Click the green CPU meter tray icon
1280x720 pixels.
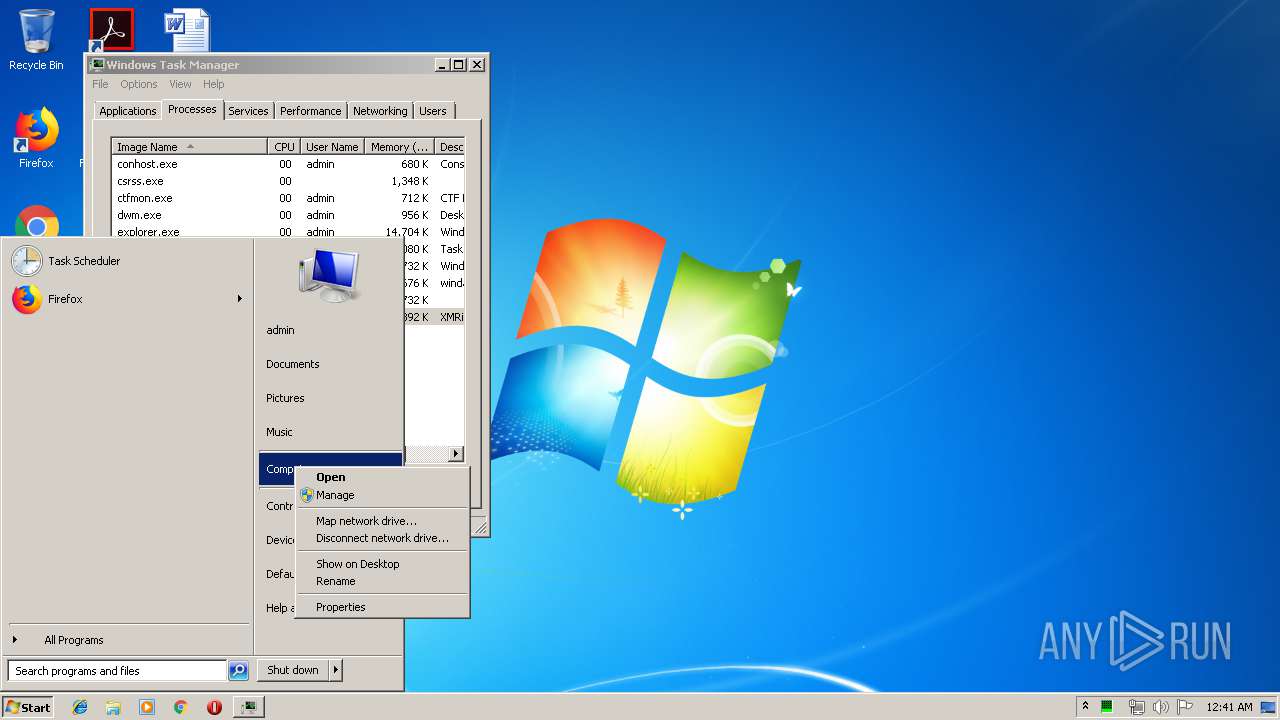(1107, 707)
